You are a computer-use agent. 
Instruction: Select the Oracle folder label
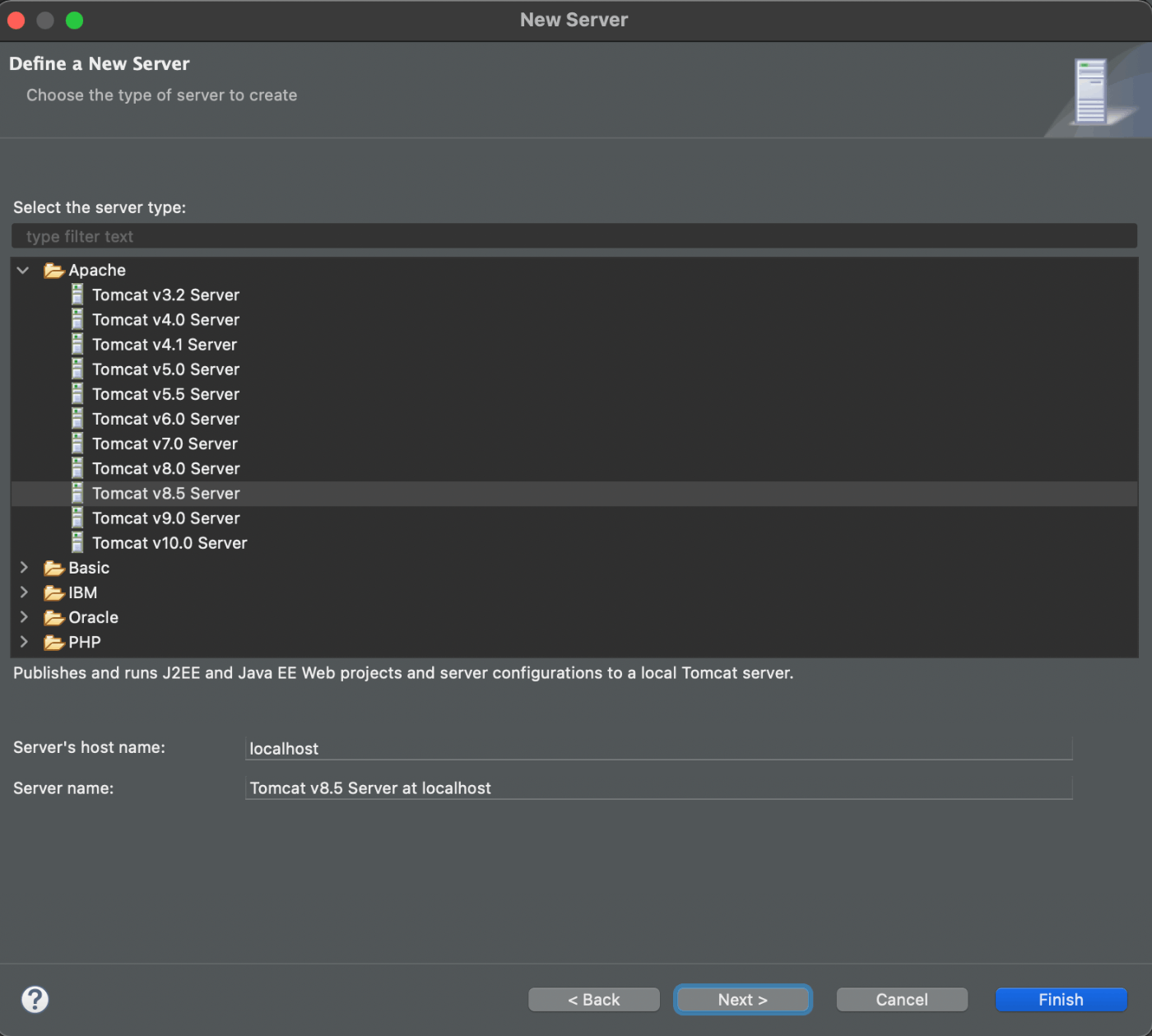tap(94, 617)
